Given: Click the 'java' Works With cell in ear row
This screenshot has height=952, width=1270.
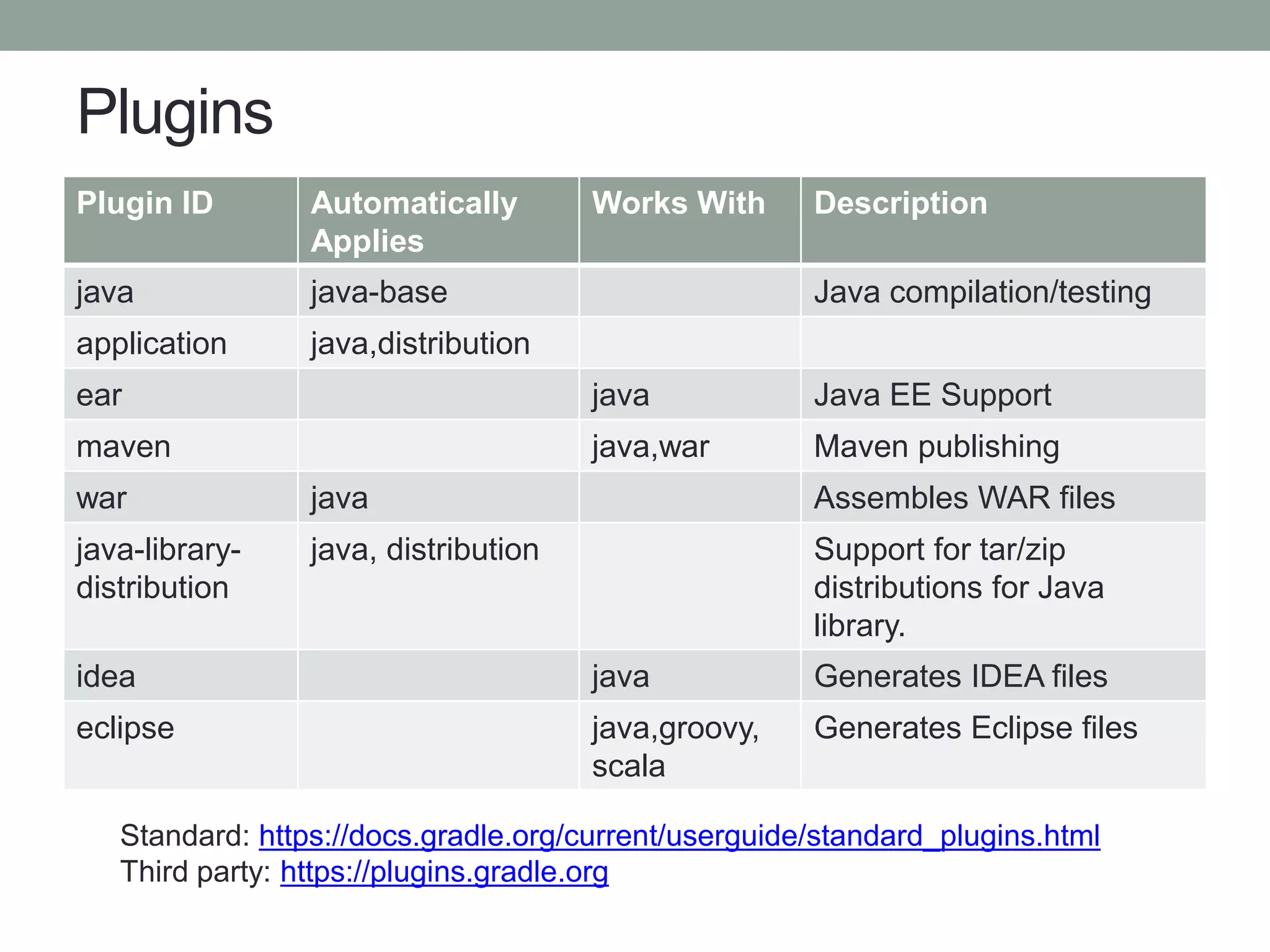Looking at the screenshot, I should coord(690,395).
